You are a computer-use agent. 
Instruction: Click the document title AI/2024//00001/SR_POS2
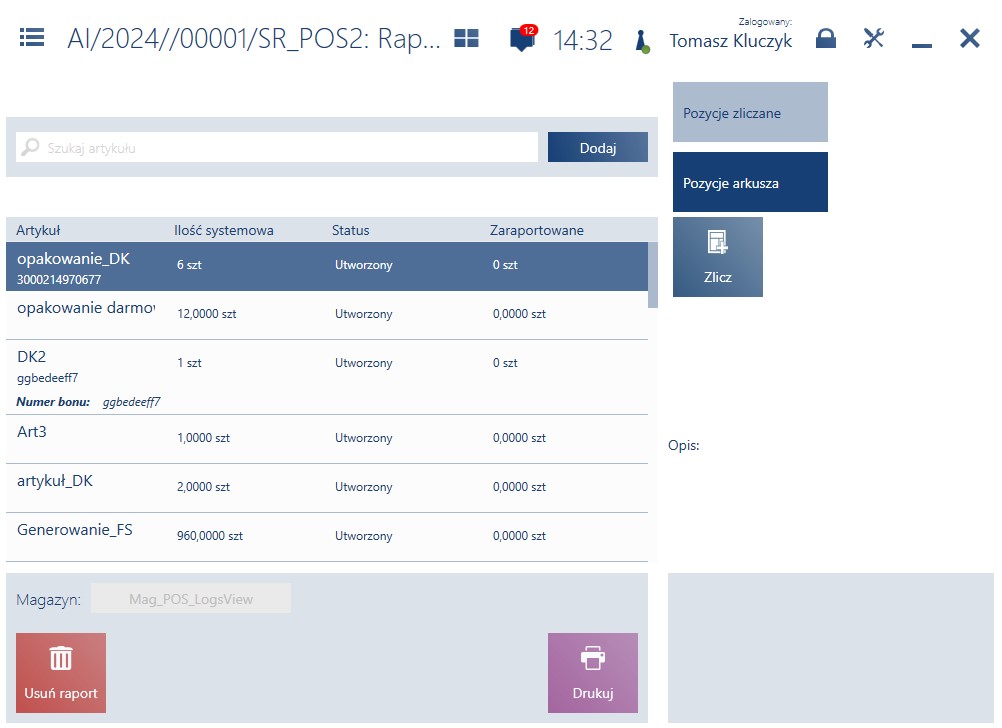pos(254,38)
